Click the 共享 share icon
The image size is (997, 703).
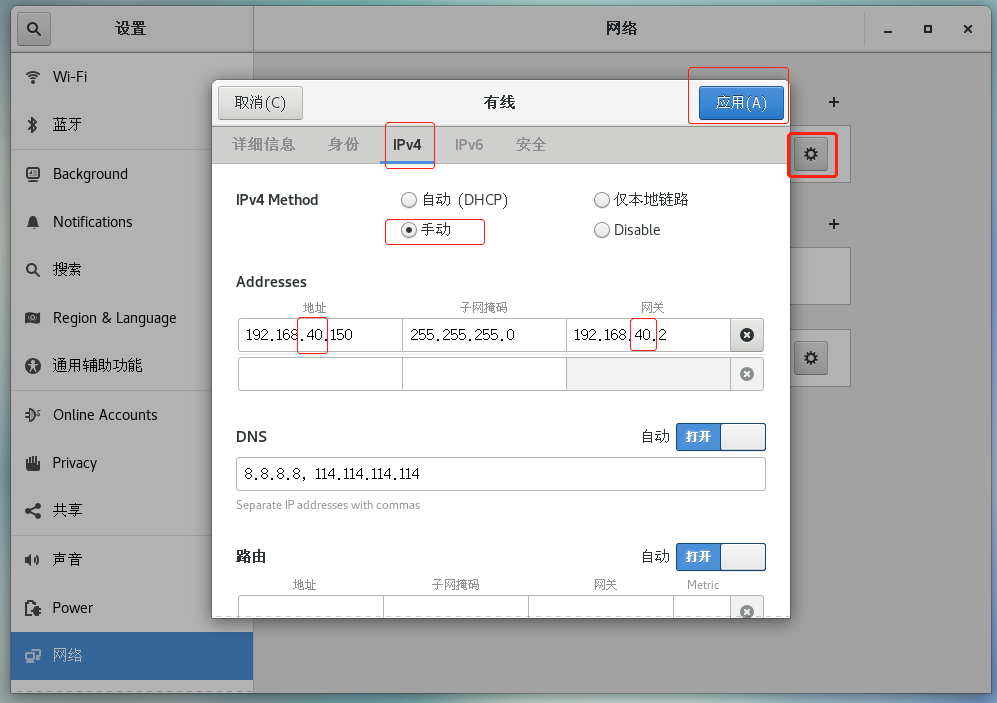pos(32,510)
